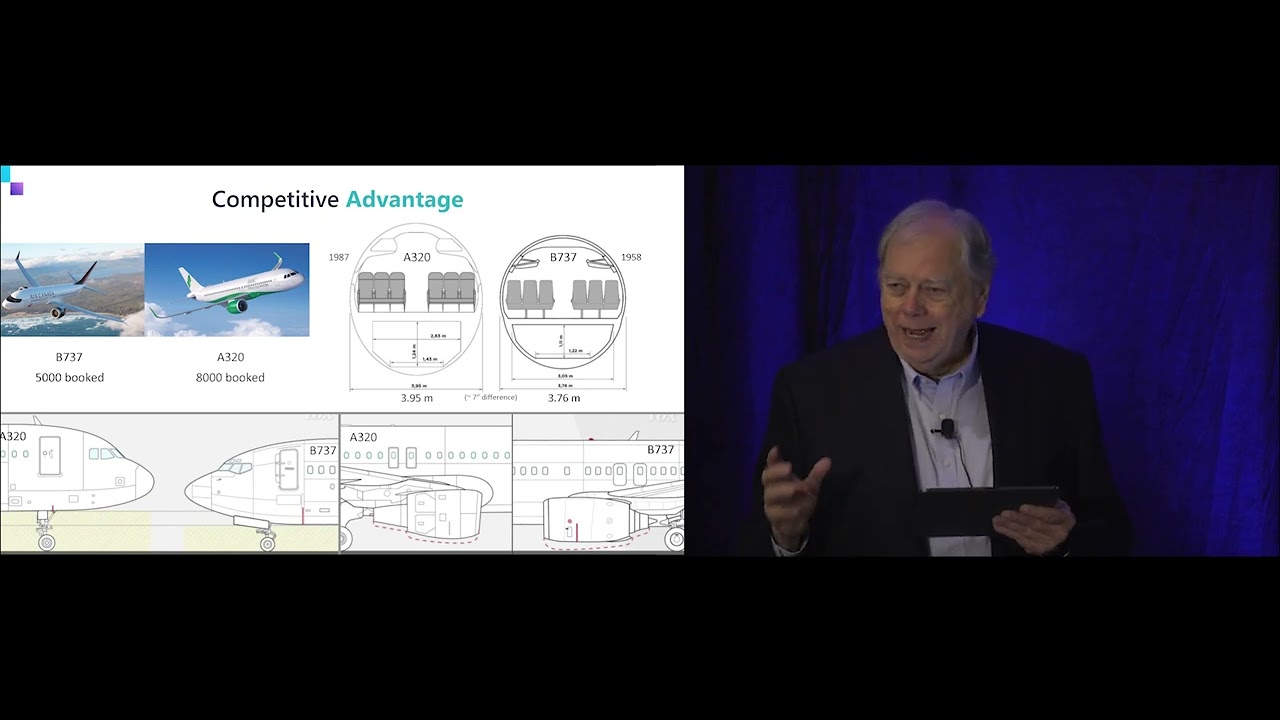The width and height of the screenshot is (1280, 720).
Task: Click 'A320' label in the nose drawing
Action: tap(13, 437)
